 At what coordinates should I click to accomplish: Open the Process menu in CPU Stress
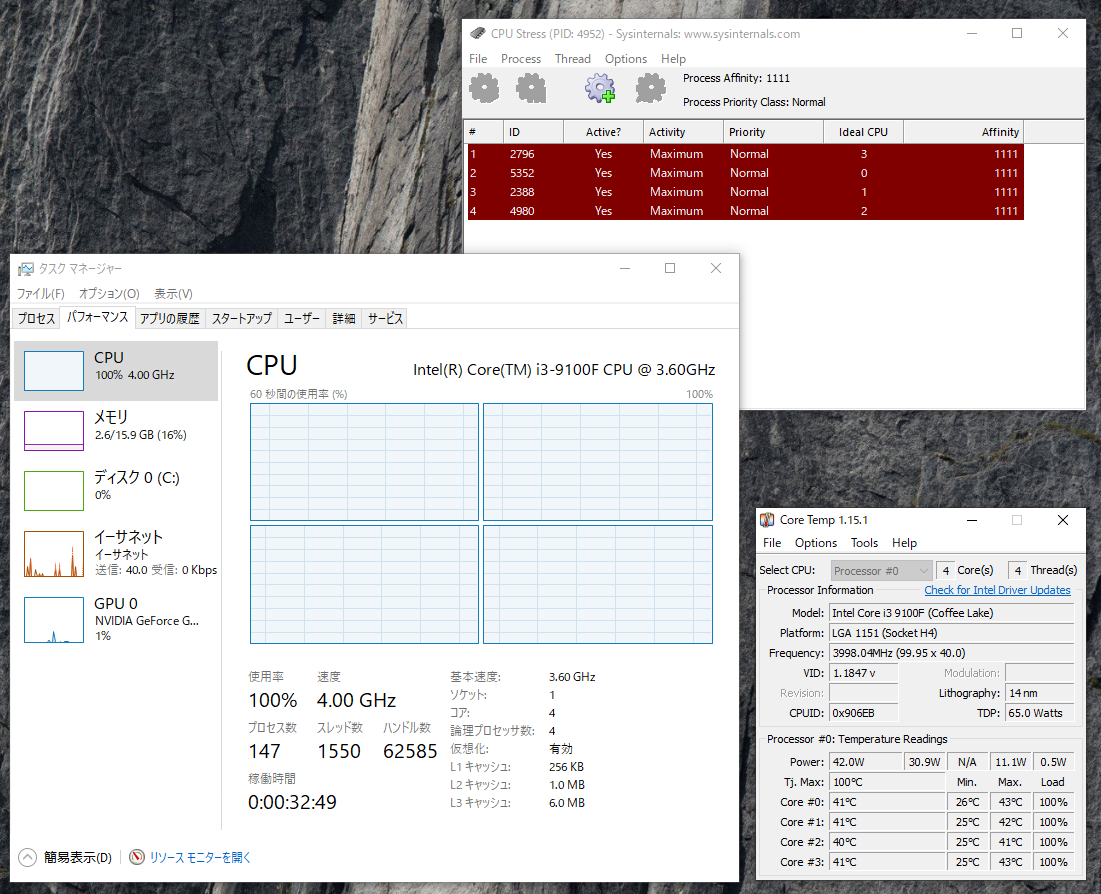(521, 59)
